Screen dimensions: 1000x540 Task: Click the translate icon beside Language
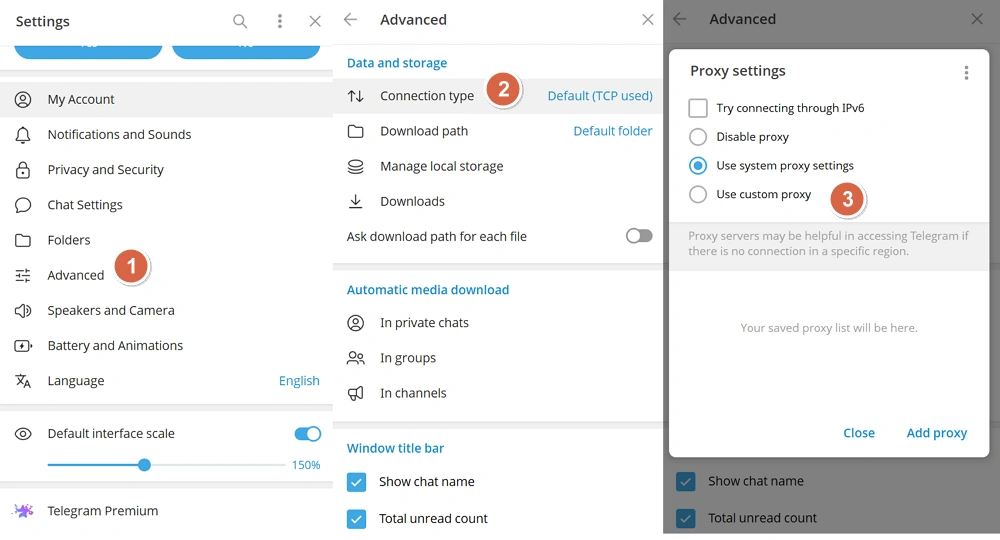coord(23,381)
